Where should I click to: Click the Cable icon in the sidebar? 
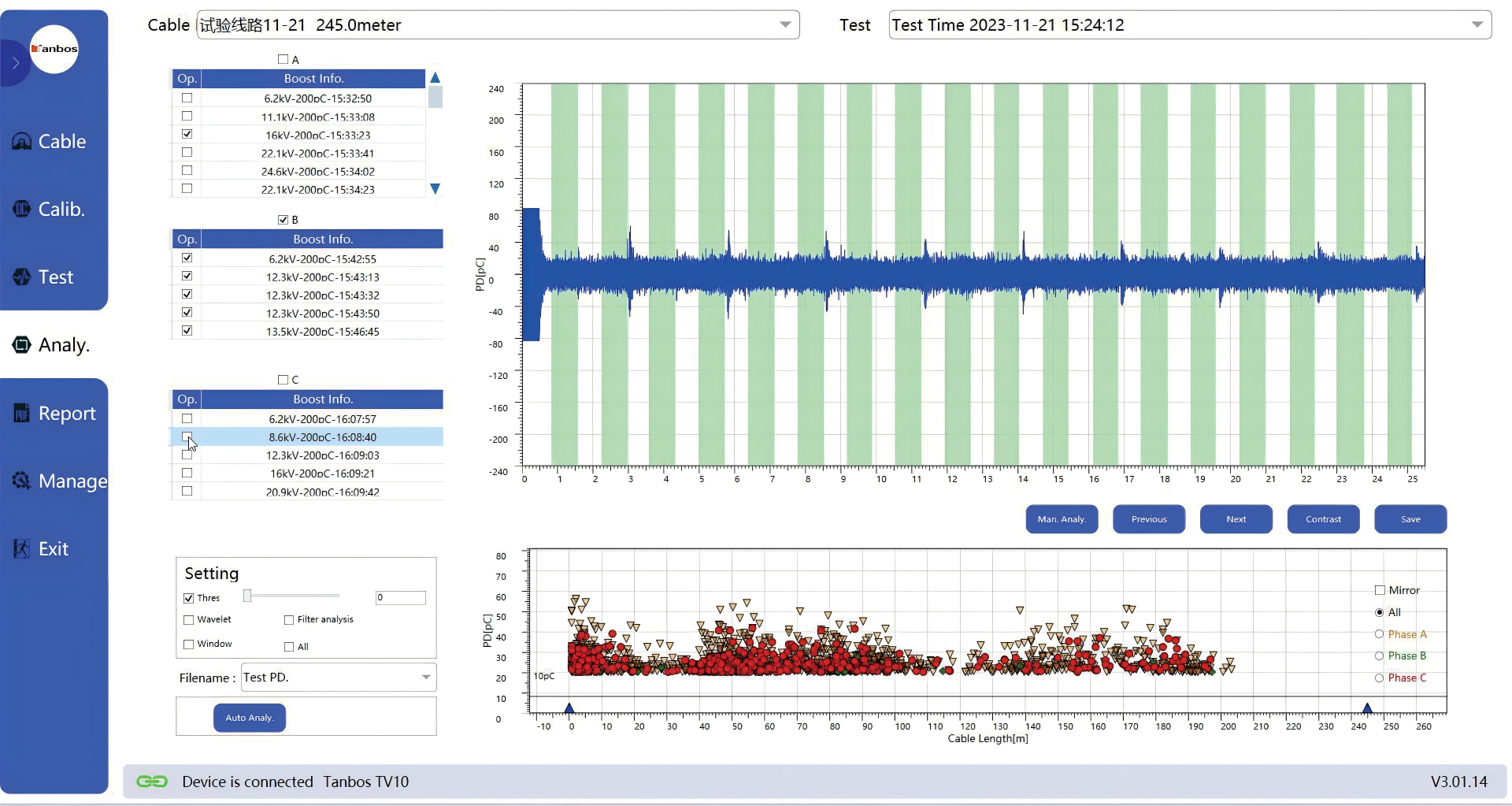[x=21, y=142]
